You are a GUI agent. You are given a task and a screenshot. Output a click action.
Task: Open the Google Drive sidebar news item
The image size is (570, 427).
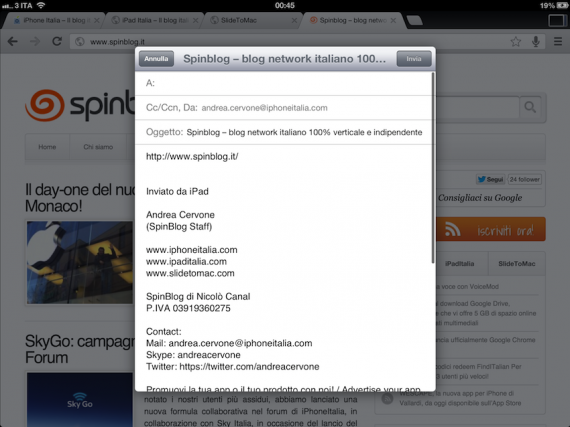486,313
